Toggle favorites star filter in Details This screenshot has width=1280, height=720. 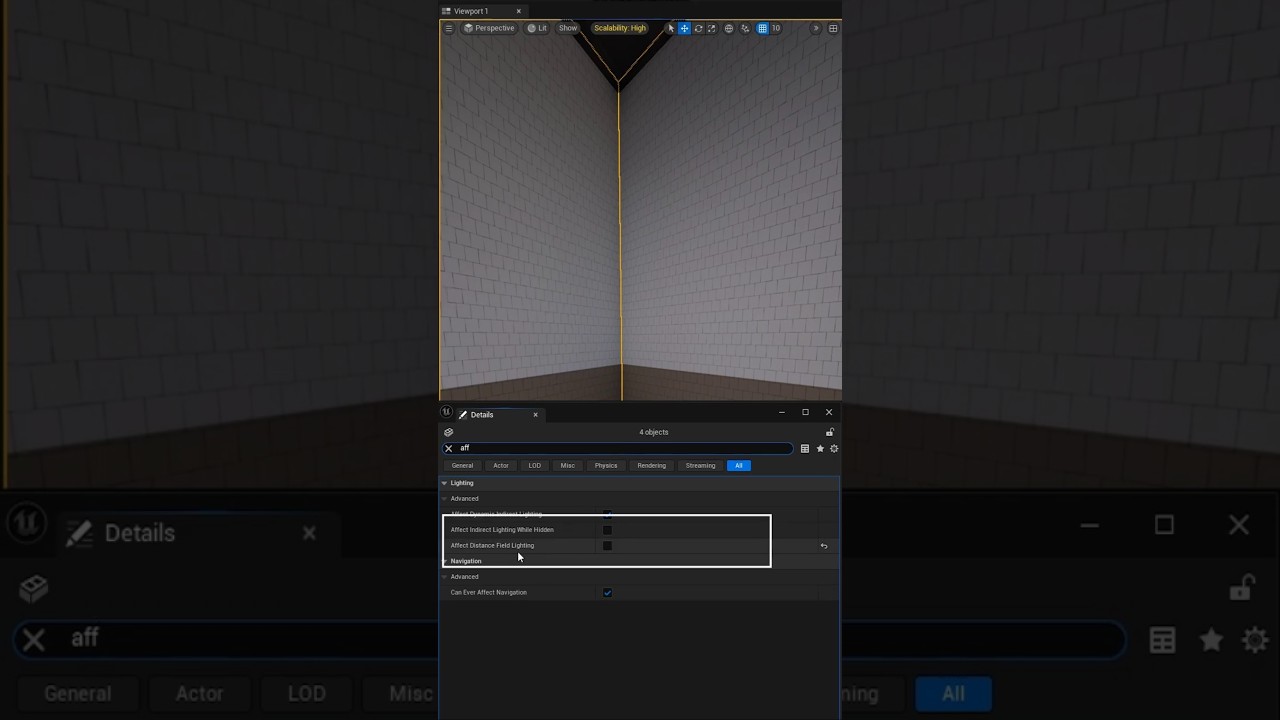point(820,448)
